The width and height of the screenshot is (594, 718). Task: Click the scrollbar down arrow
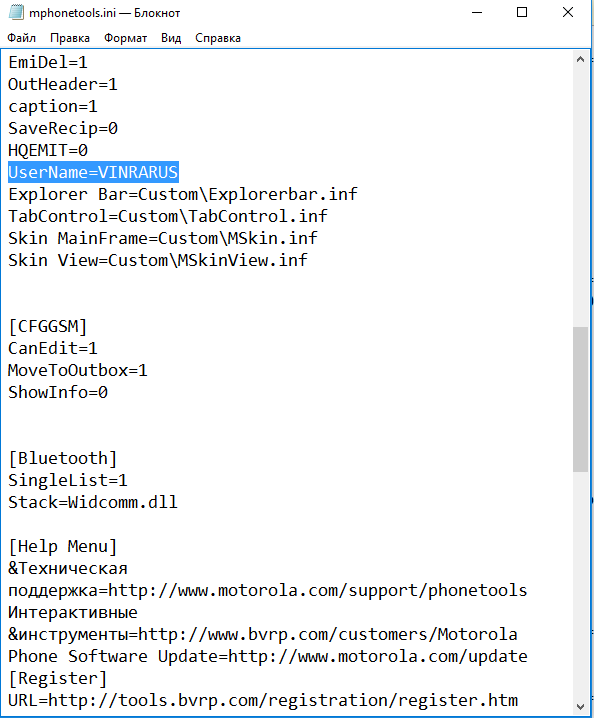click(580, 707)
